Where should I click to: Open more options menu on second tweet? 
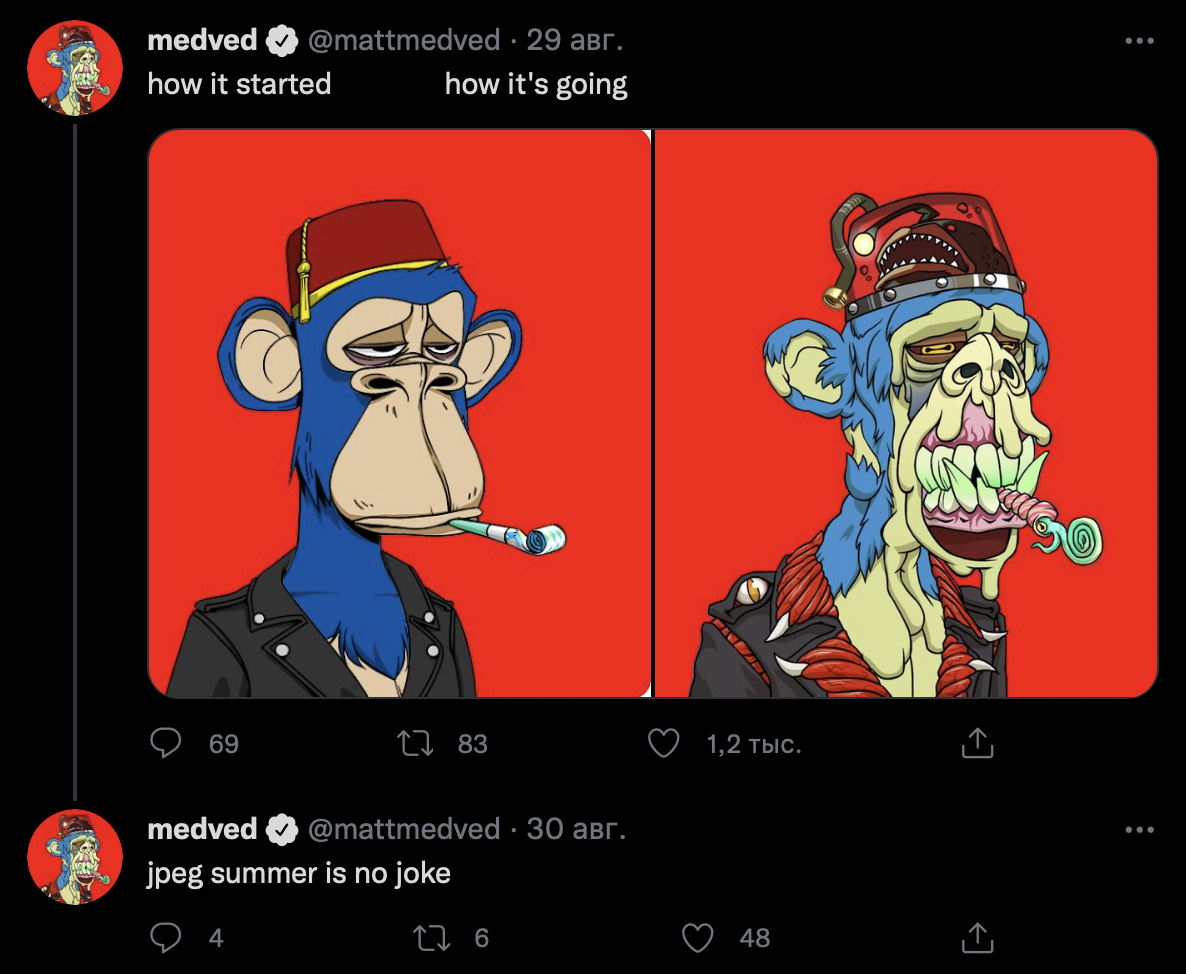(1139, 830)
